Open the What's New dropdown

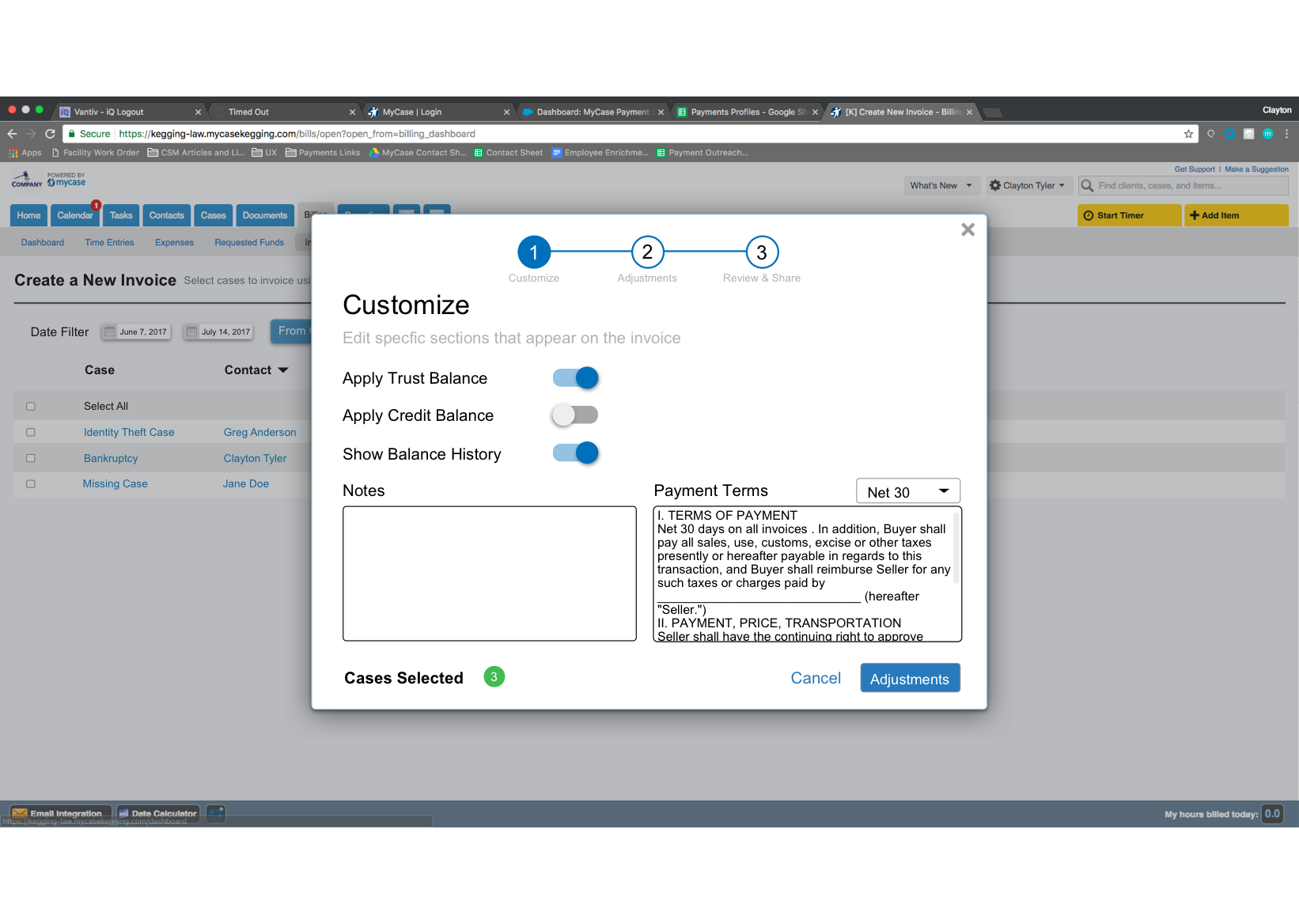point(942,186)
